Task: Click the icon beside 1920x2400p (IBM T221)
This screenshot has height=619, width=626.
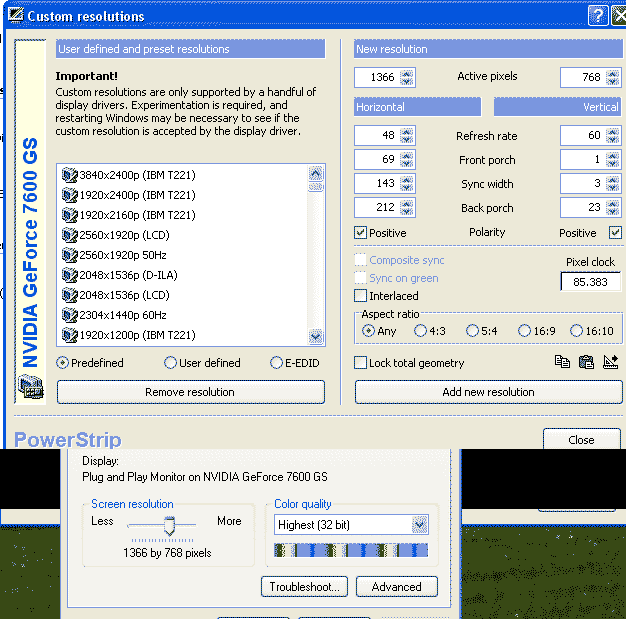Action: (69, 195)
